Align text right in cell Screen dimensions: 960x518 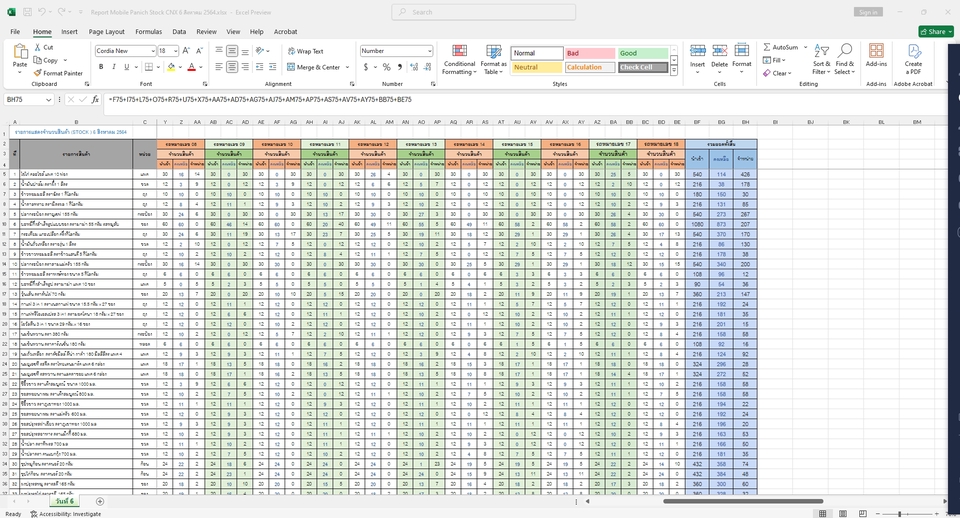point(245,67)
